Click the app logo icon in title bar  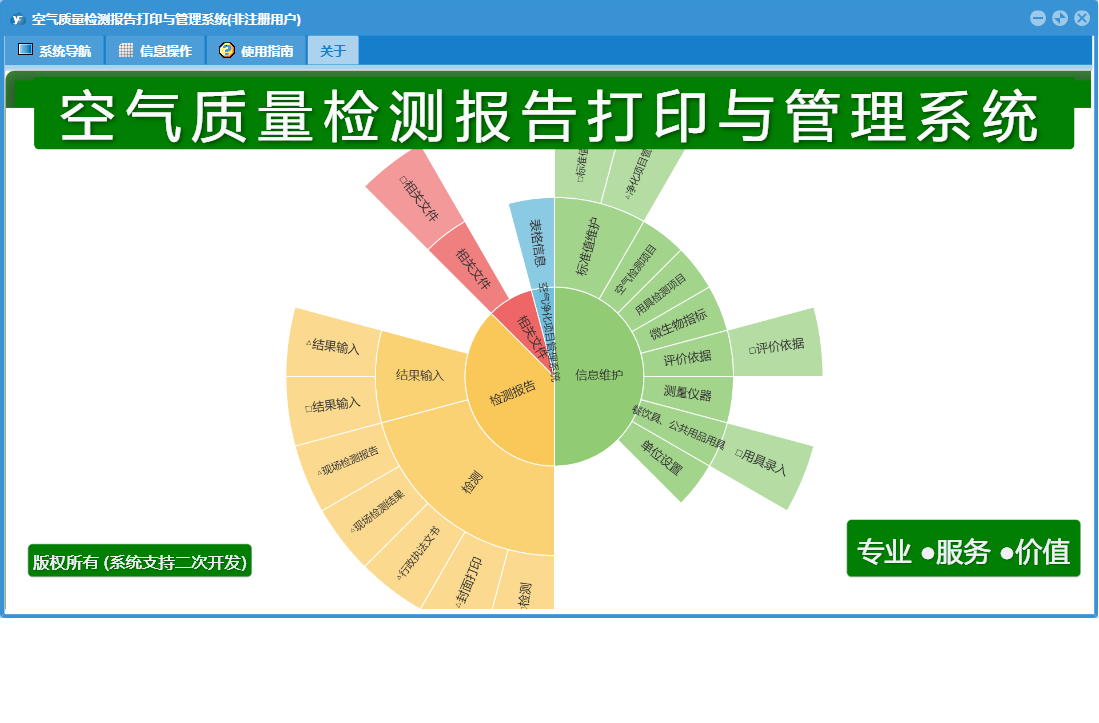[x=18, y=19]
